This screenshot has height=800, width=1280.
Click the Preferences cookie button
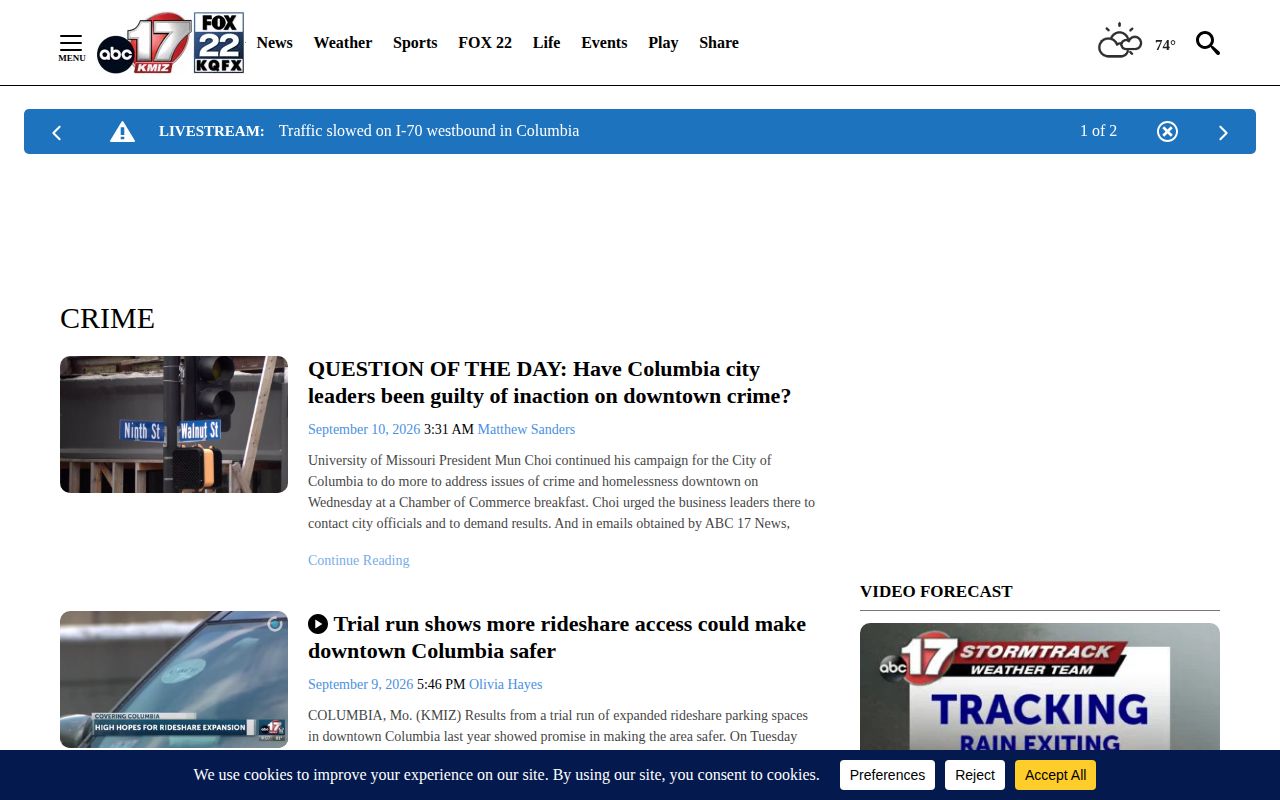coord(887,775)
